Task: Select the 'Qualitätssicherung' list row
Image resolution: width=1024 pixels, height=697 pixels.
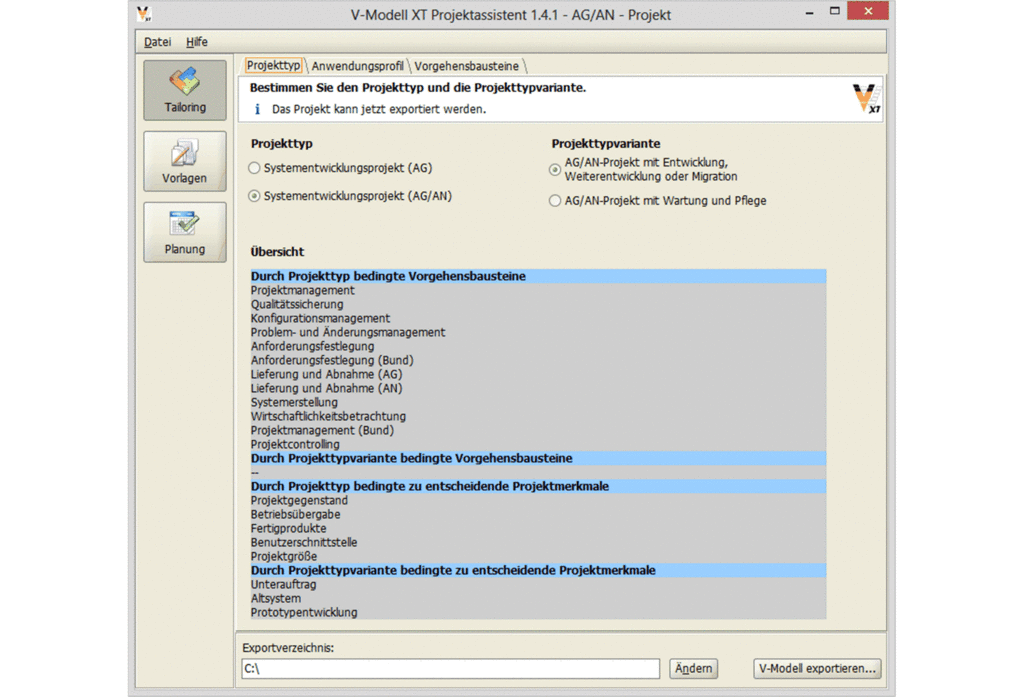Action: pyautogui.click(x=538, y=304)
